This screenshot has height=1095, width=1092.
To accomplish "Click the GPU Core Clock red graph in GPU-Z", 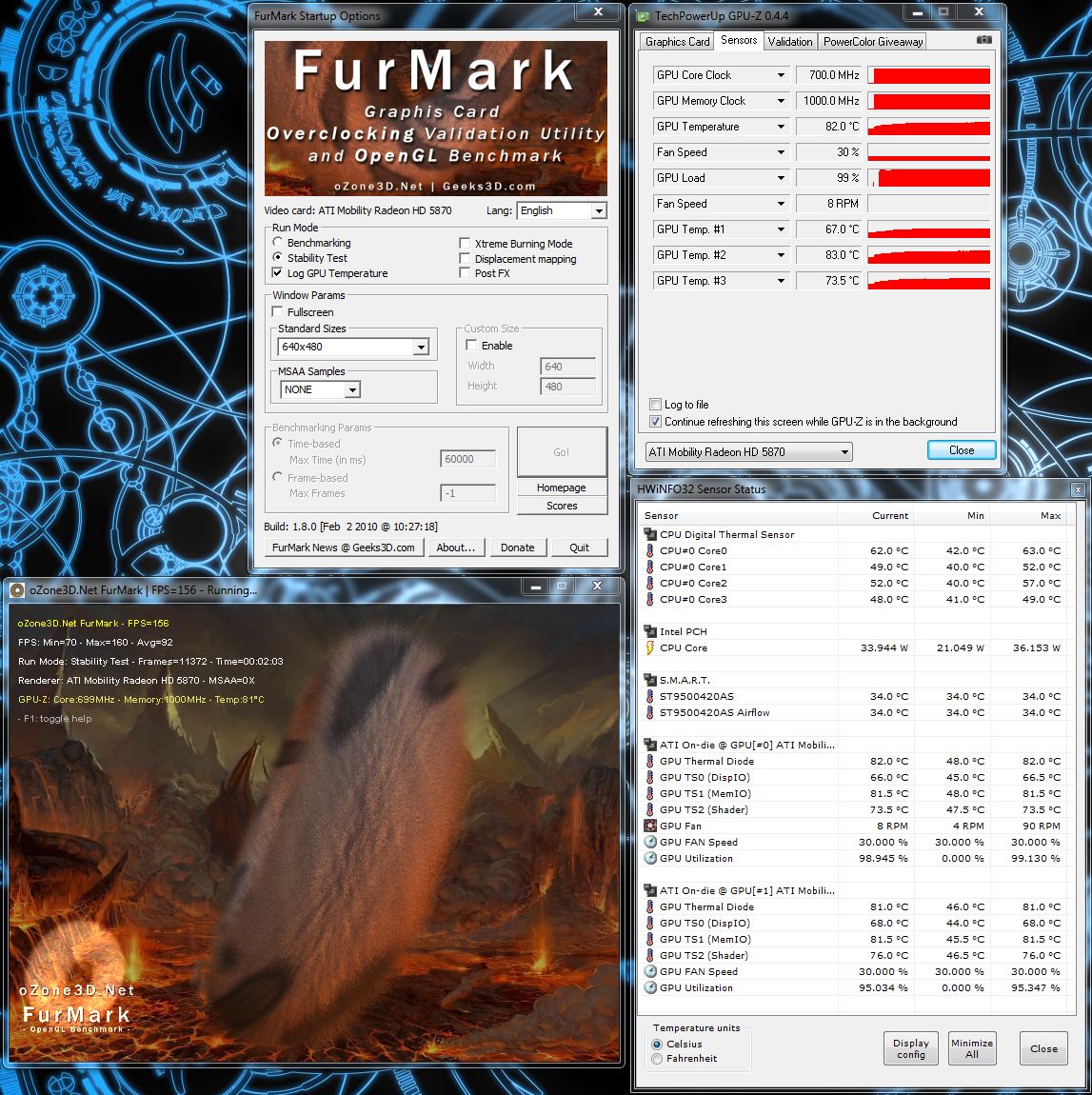I will point(929,74).
